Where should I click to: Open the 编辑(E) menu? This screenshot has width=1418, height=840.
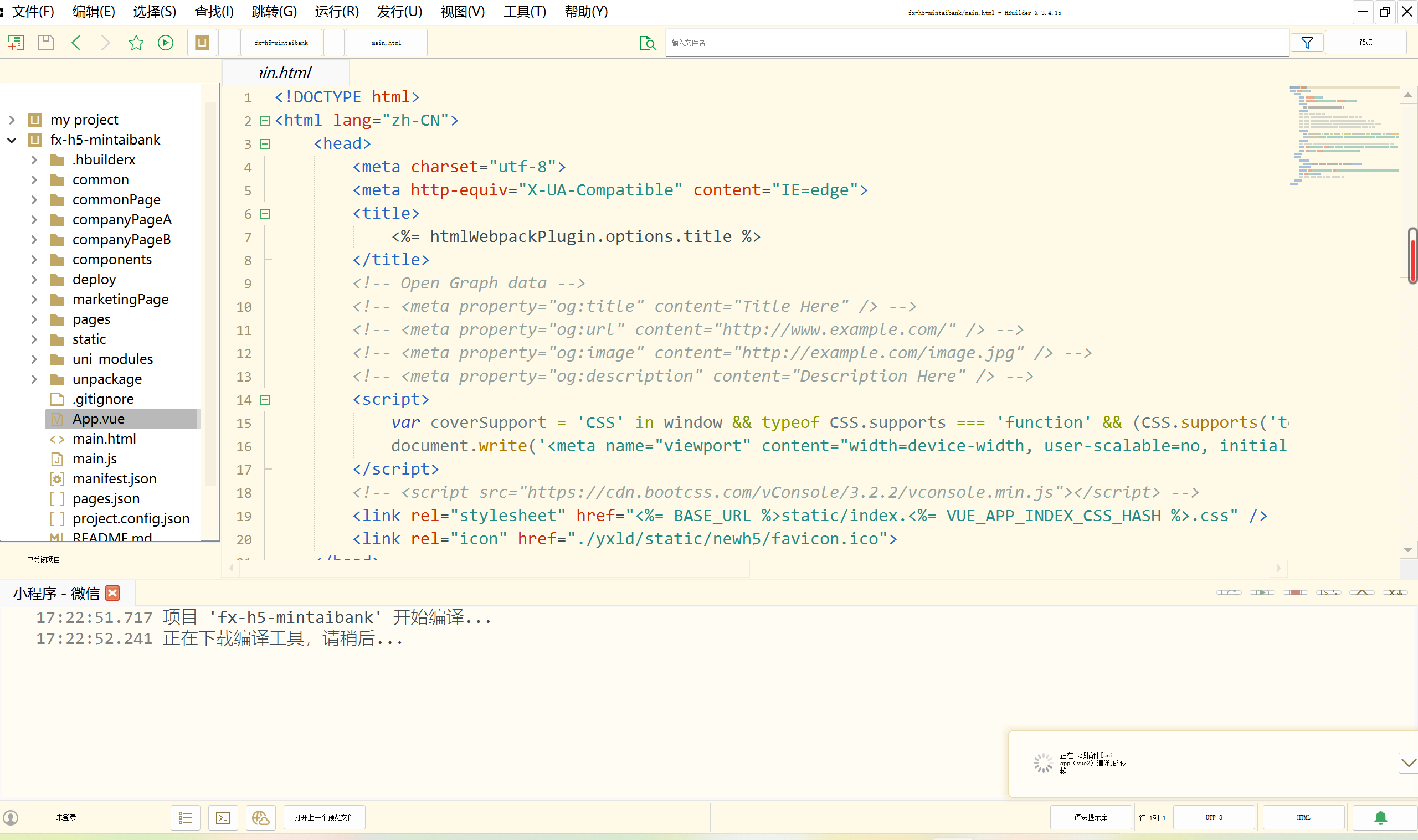[x=94, y=11]
